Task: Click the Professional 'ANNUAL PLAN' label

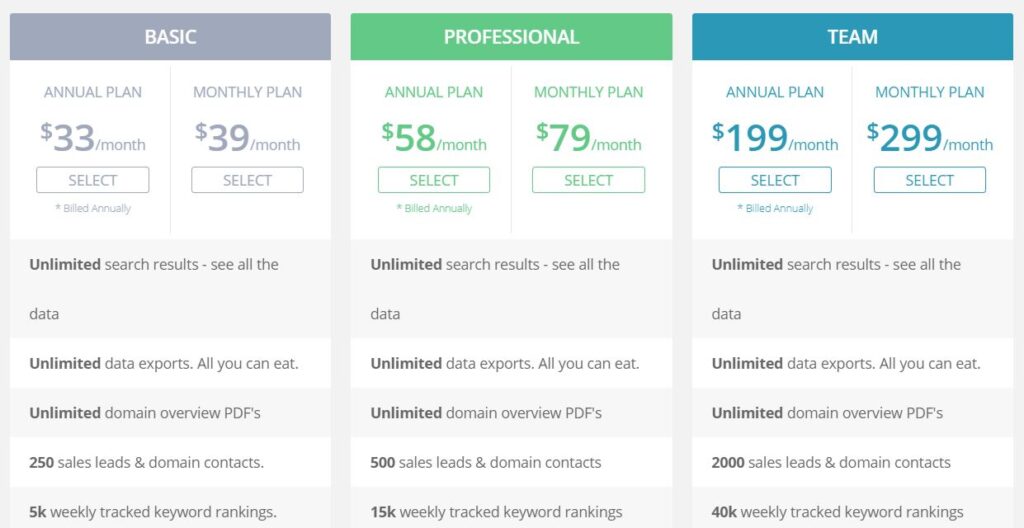Action: [x=434, y=92]
